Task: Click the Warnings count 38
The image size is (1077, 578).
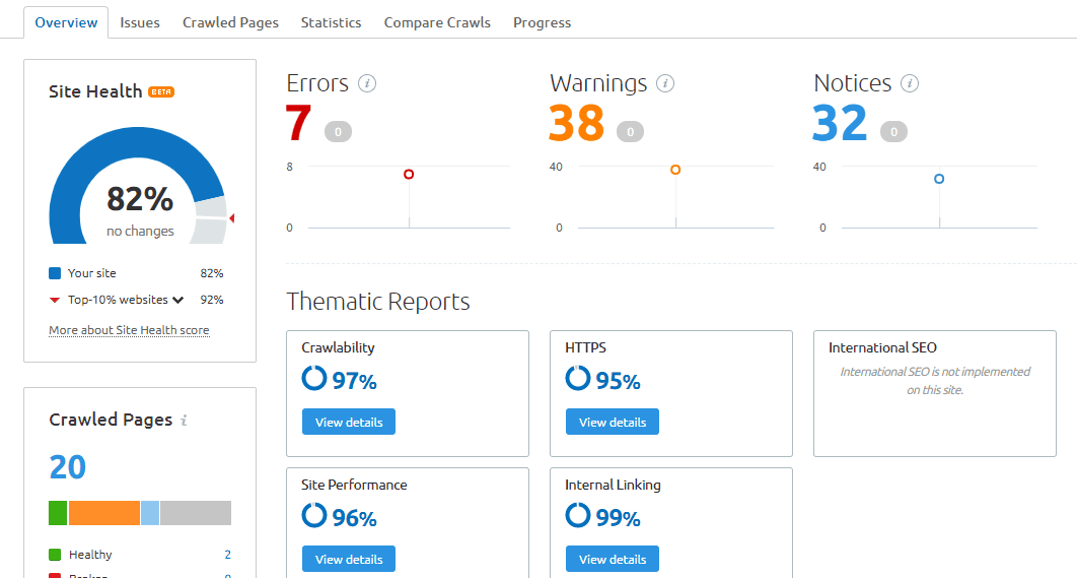Action: [576, 123]
